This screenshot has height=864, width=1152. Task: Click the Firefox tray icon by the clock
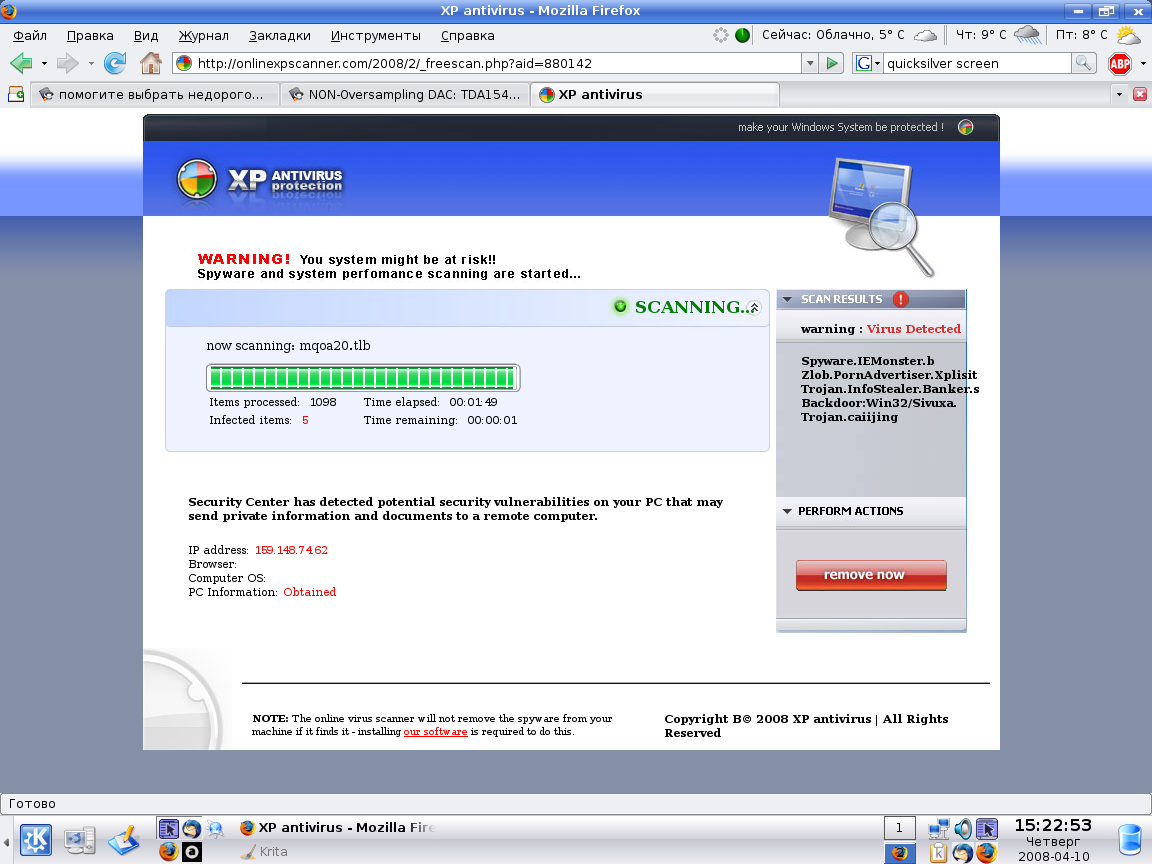click(987, 852)
